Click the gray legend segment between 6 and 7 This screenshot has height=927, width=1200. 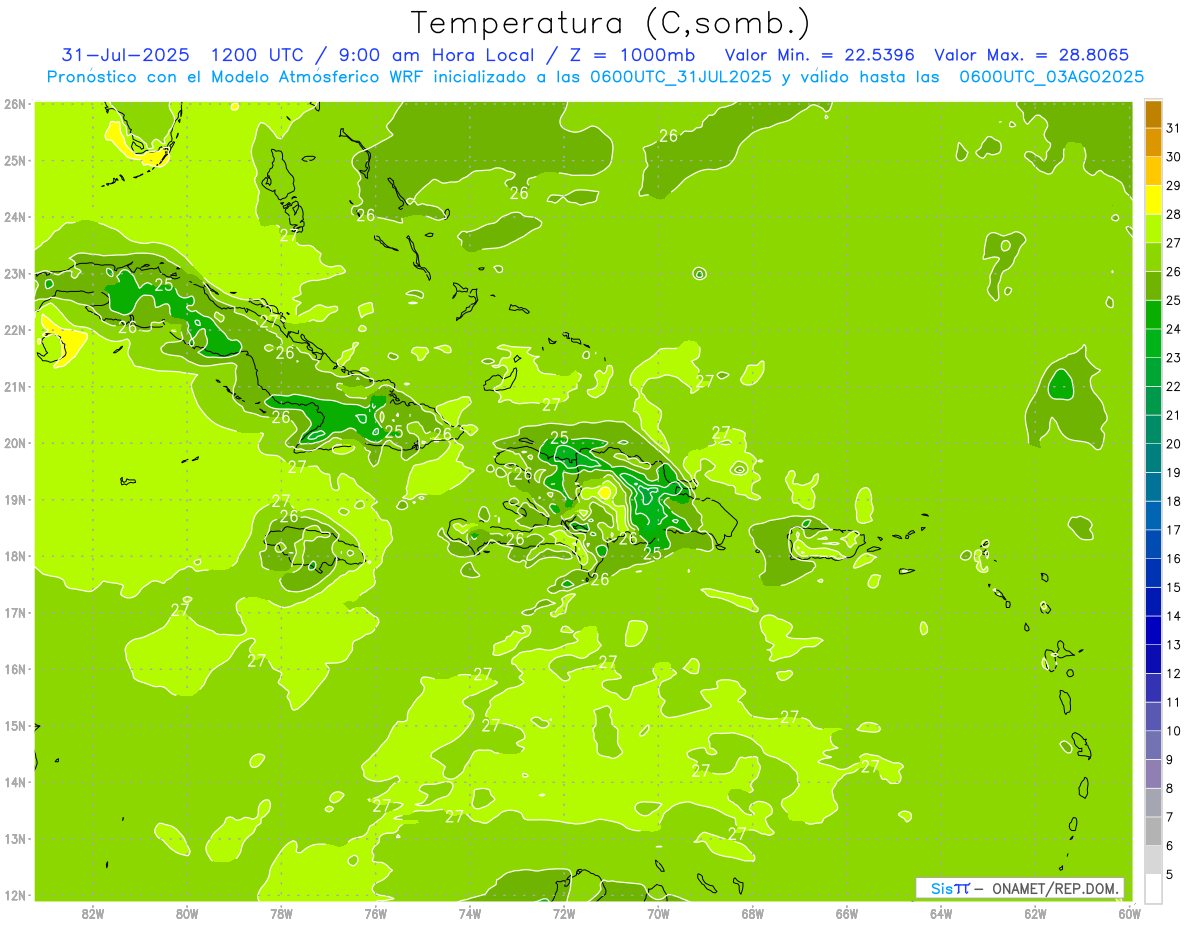click(1153, 831)
